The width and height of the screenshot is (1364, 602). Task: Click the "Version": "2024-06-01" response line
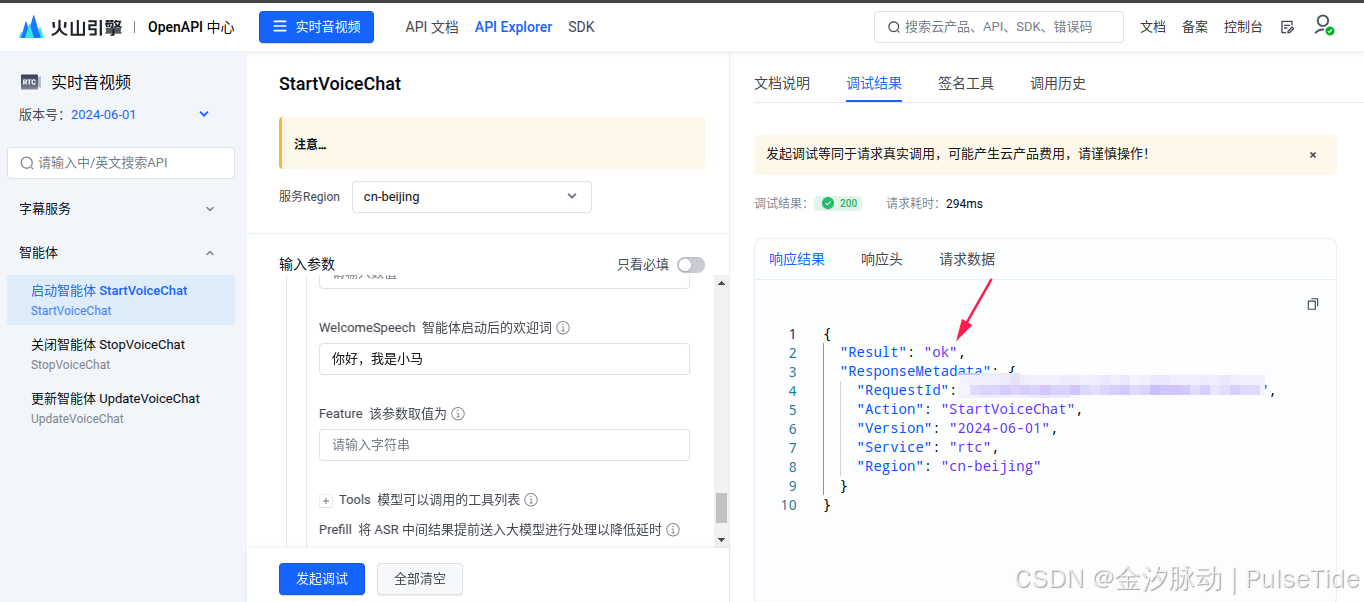point(956,429)
